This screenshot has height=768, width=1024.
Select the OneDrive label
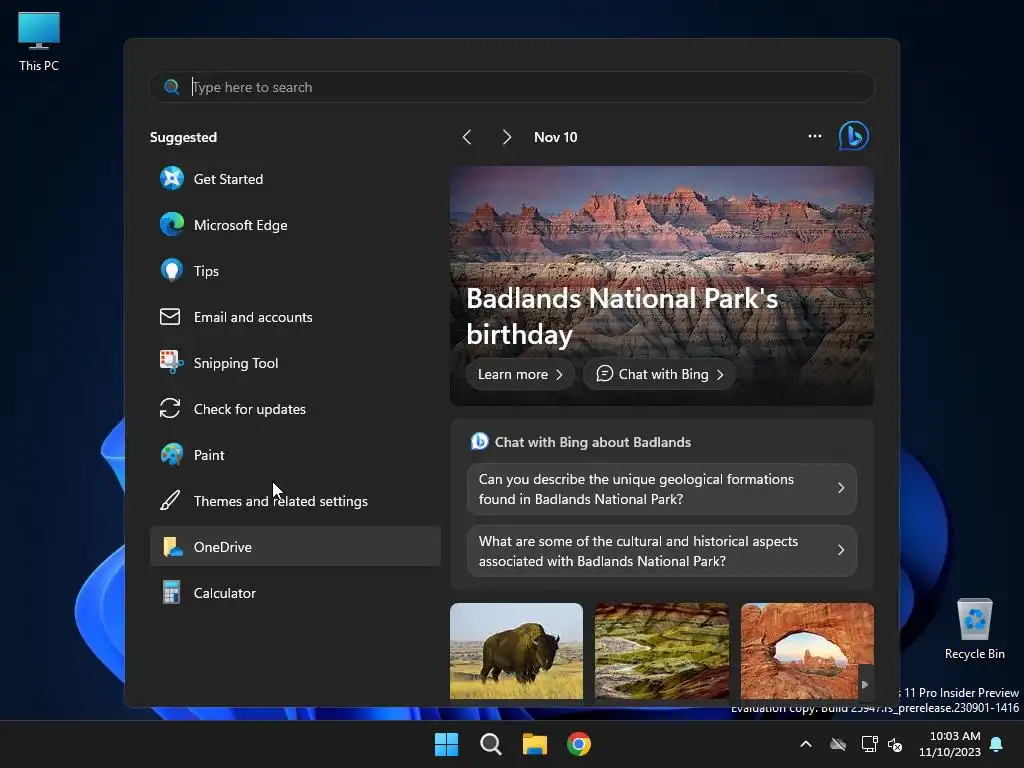pos(223,547)
